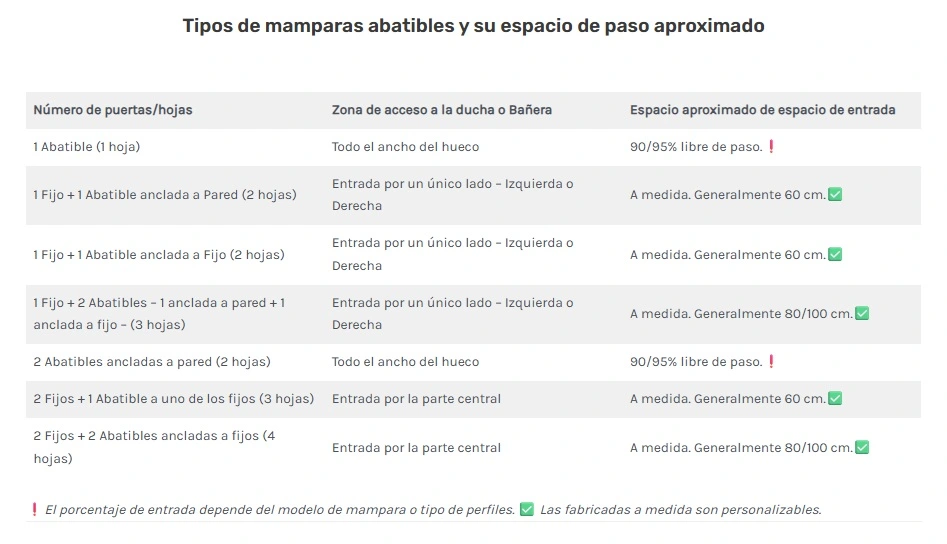The width and height of the screenshot is (947, 544).
Task: Click the 'Las fabricadas a medida son personalizables' note
Action: (680, 510)
